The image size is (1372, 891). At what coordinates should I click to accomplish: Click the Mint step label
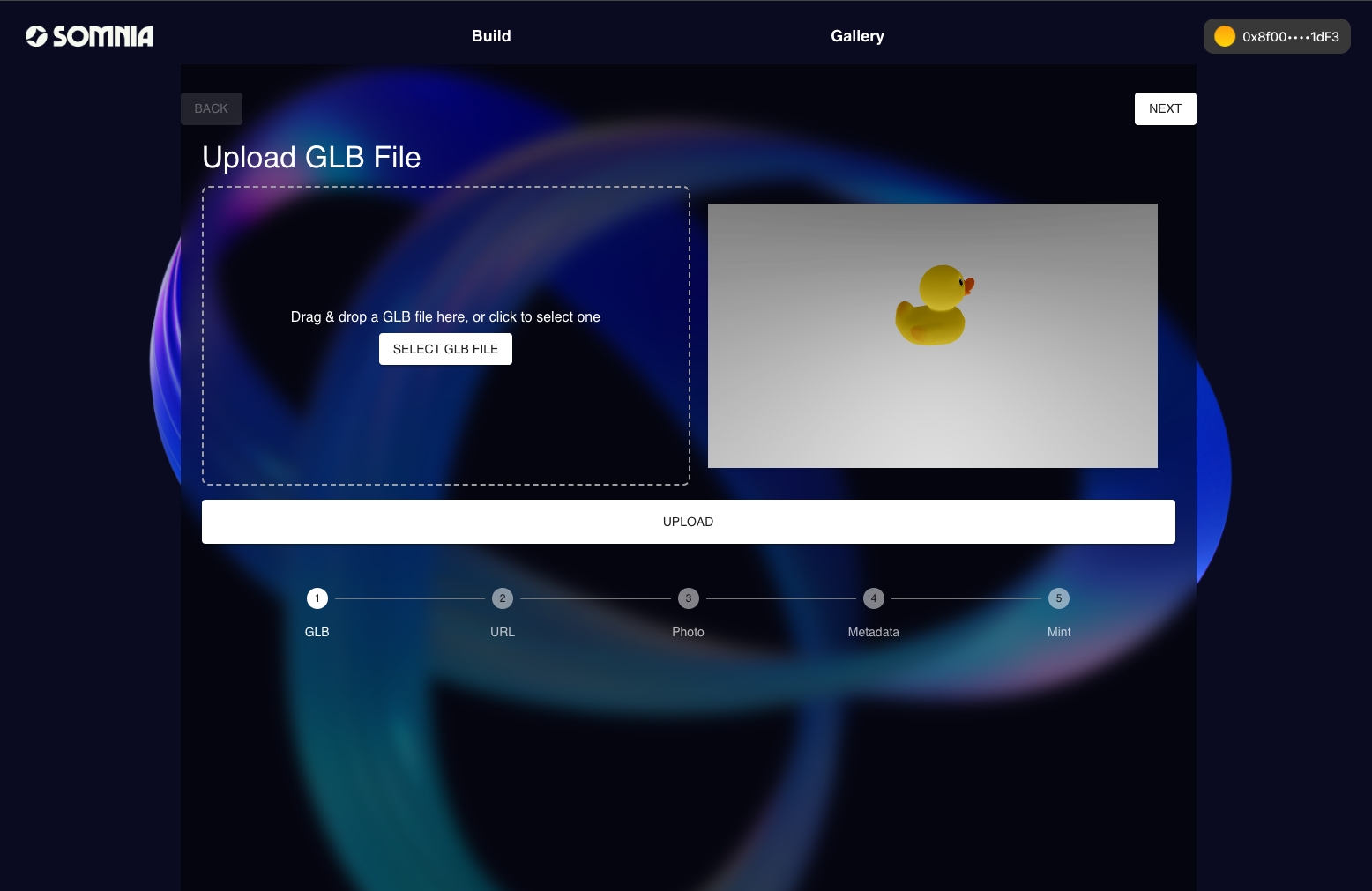[x=1059, y=632]
